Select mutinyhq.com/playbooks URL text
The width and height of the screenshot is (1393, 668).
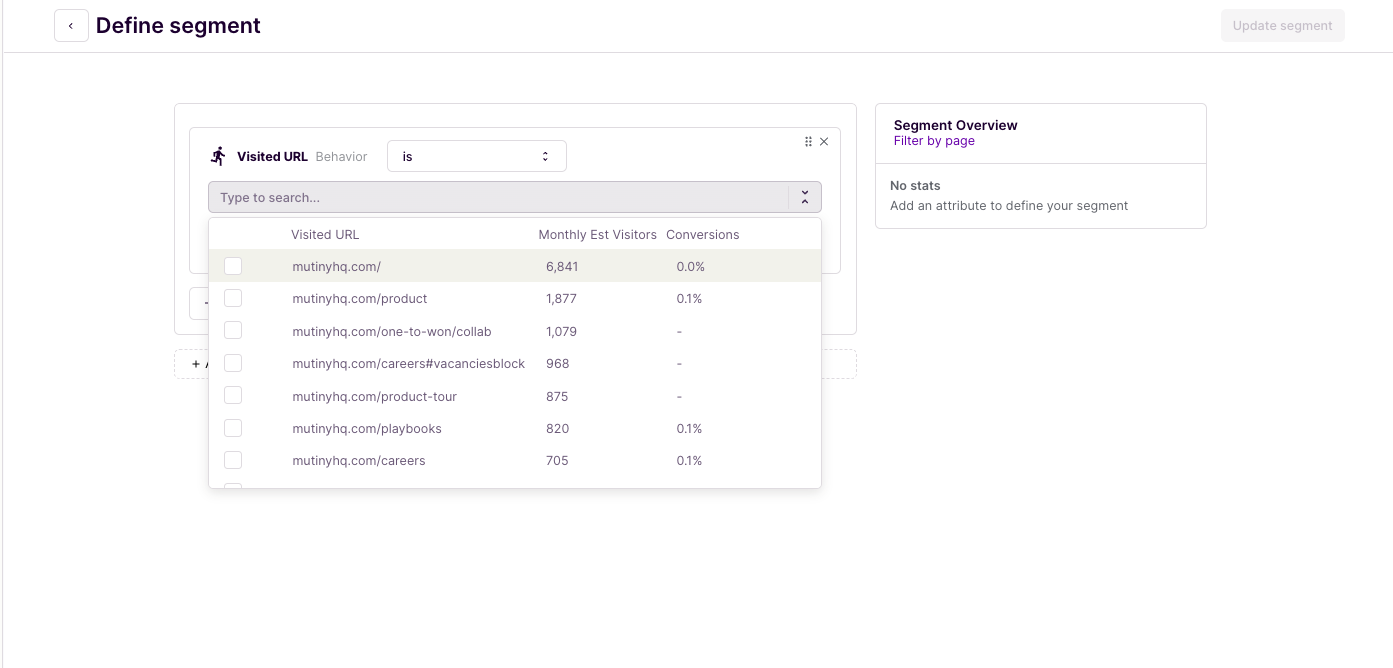click(367, 428)
